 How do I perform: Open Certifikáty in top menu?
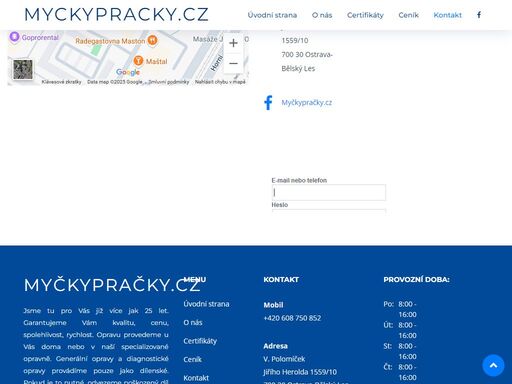(x=365, y=15)
